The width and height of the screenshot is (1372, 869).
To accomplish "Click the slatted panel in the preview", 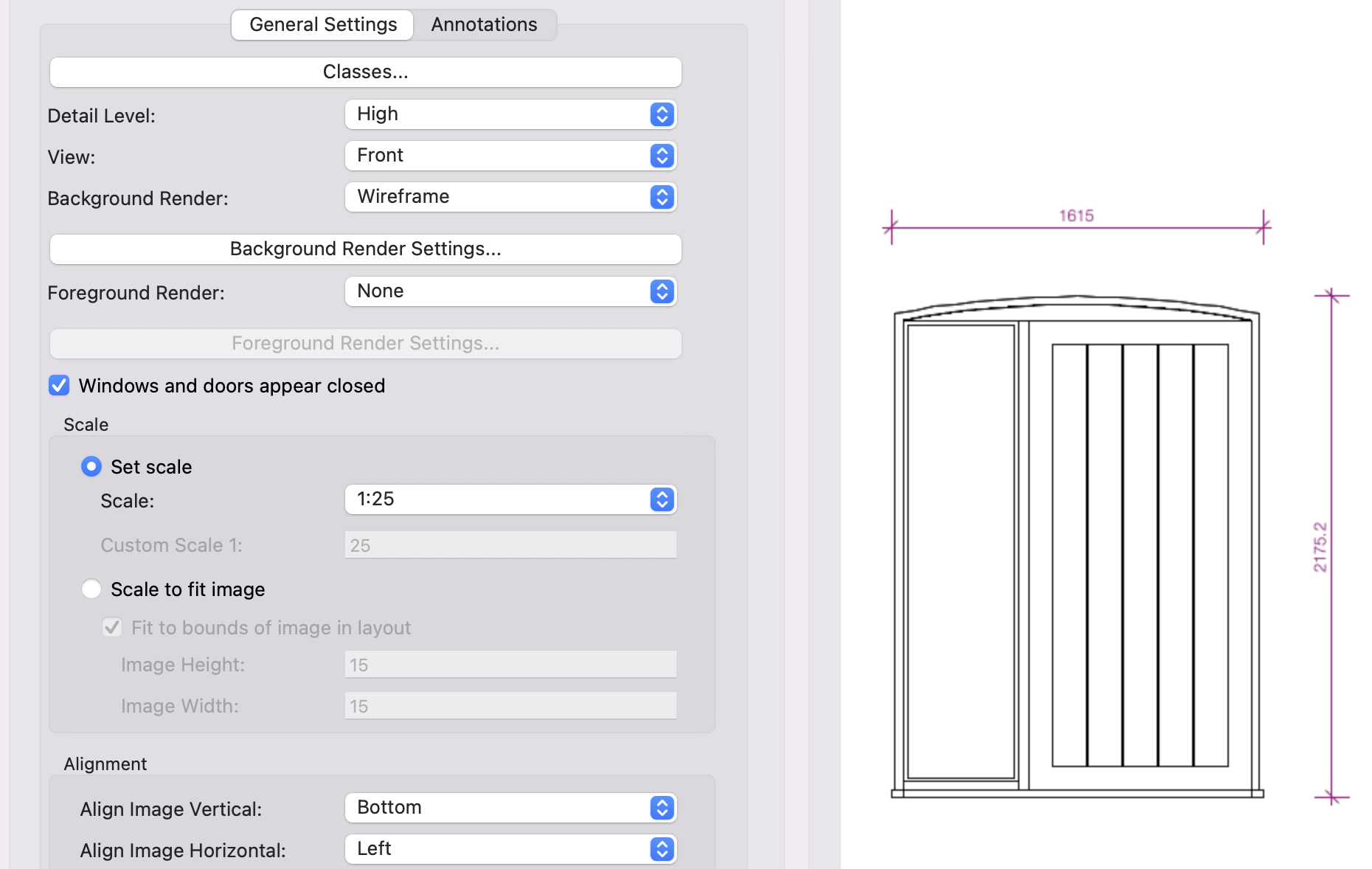I will point(1140,555).
